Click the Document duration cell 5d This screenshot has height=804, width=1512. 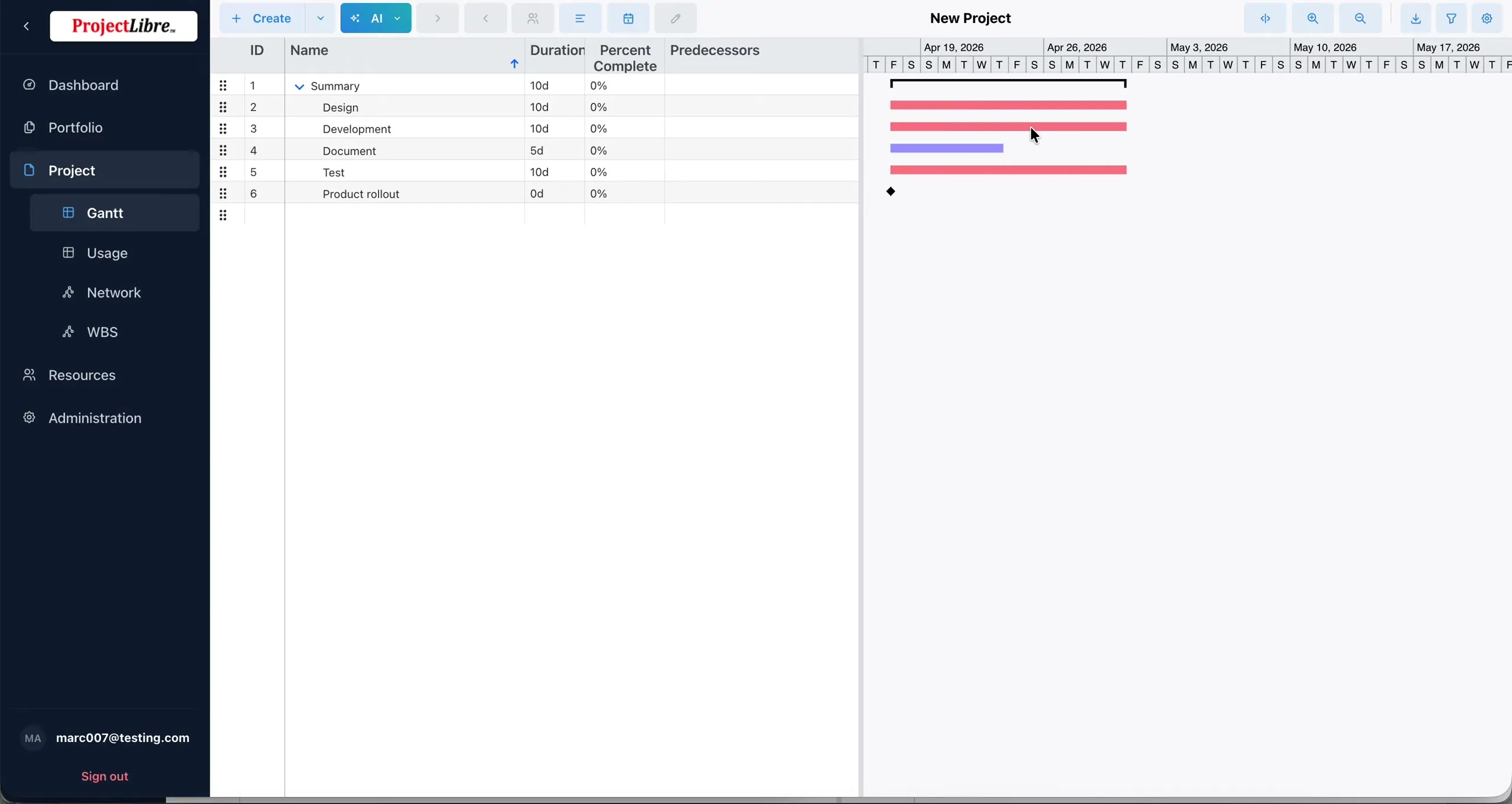pyautogui.click(x=554, y=151)
